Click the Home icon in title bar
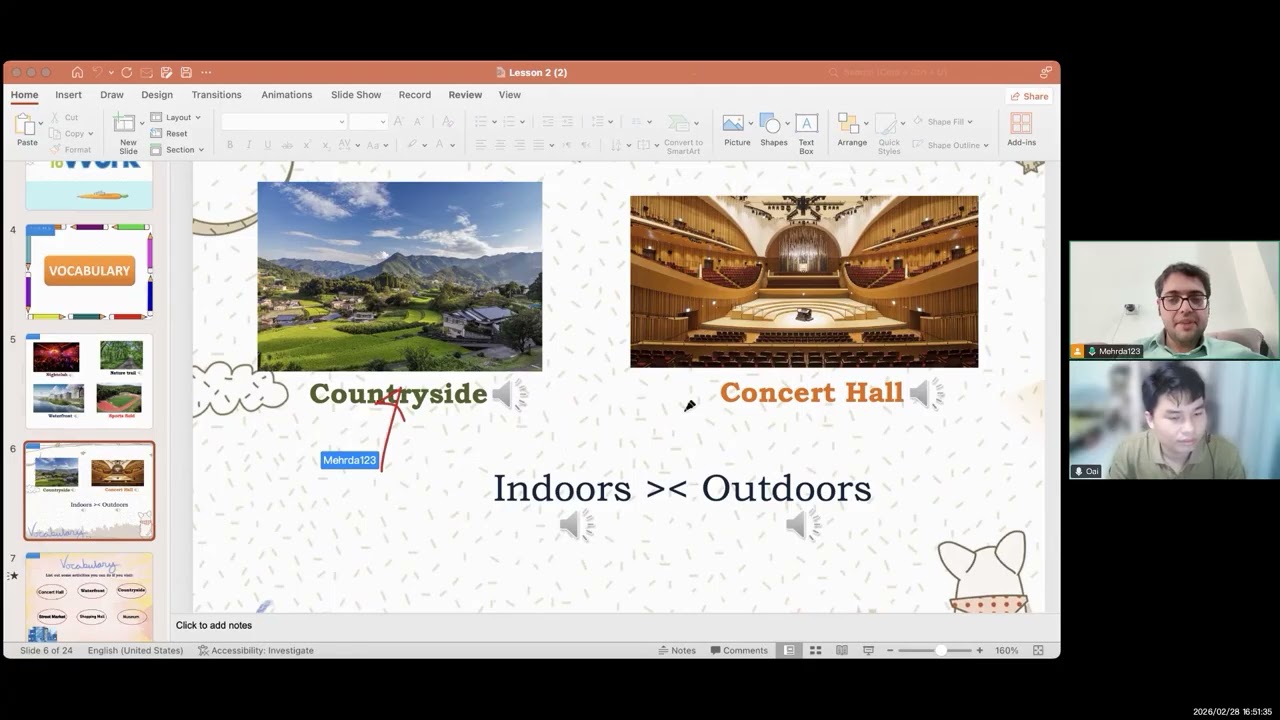Image resolution: width=1280 pixels, height=720 pixels. (x=77, y=72)
